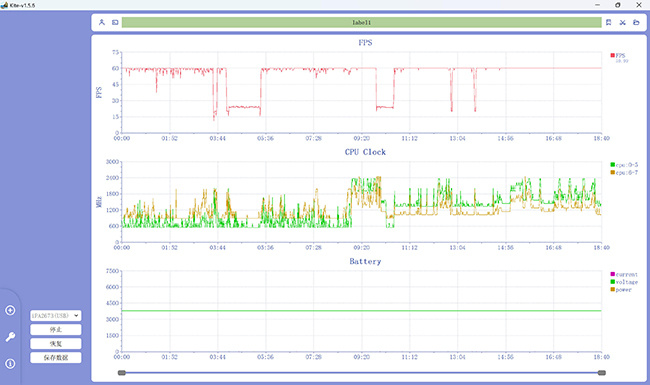Toggle FPS series in the legend
This screenshot has height=385, width=650.
tap(618, 56)
